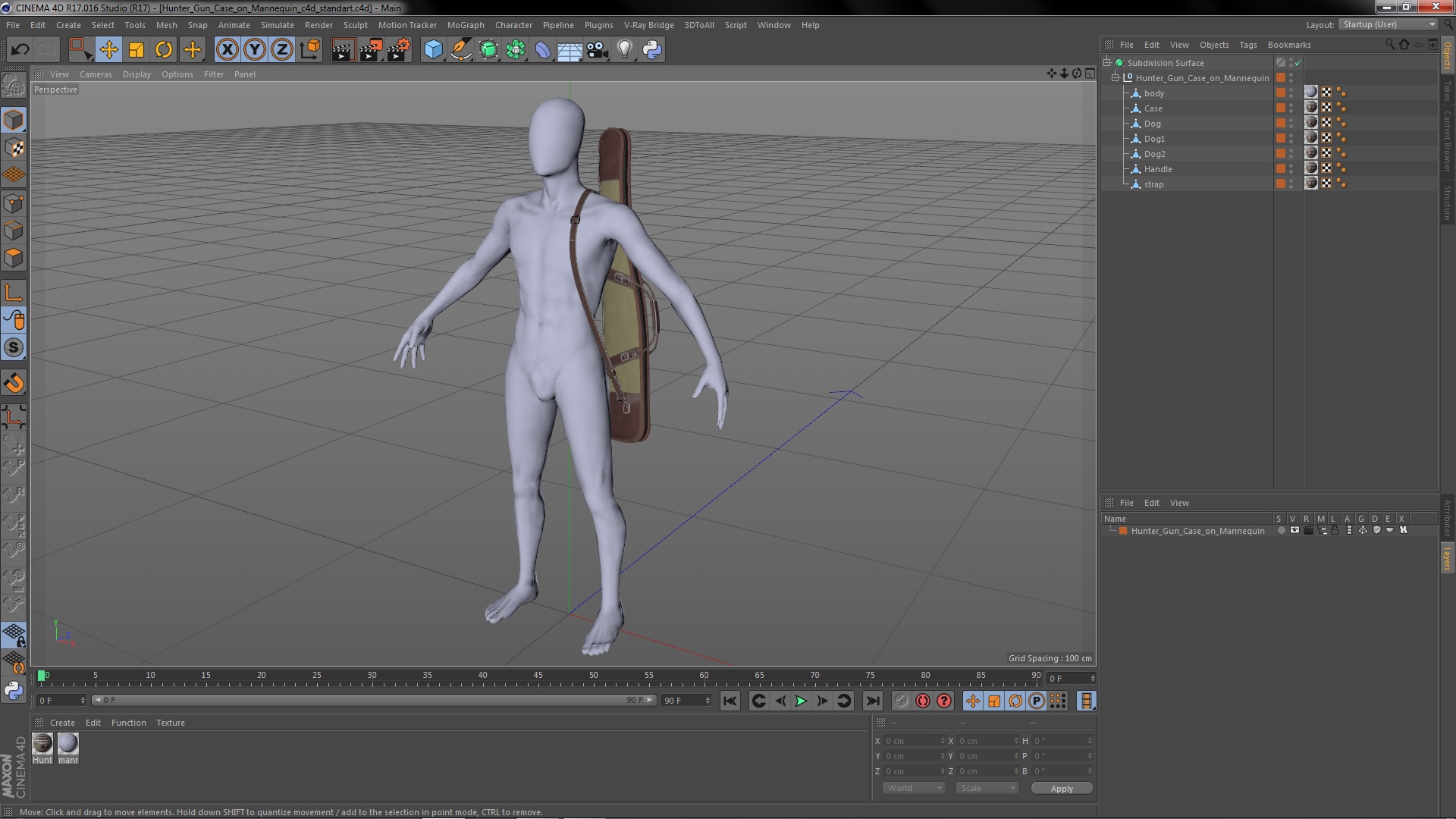Switch to the Layers side tab
This screenshot has width=1456, height=819.
point(1447,558)
